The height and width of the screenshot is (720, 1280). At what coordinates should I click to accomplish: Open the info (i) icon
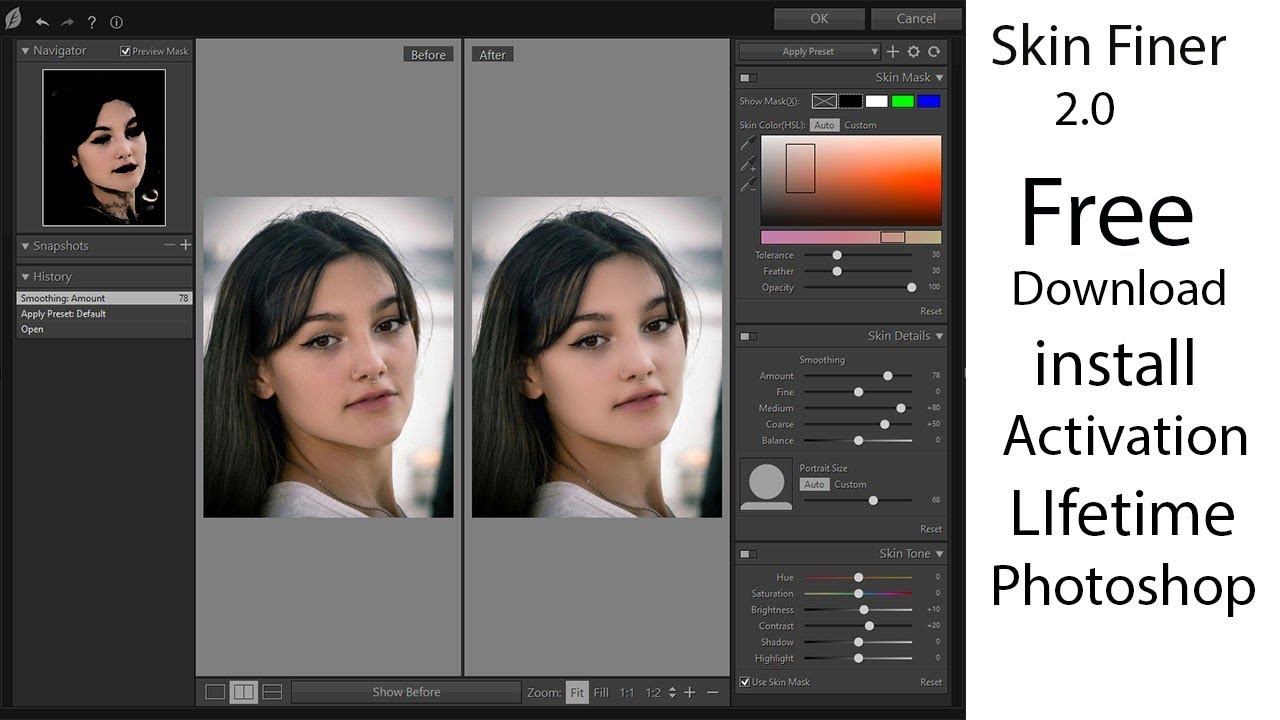[x=116, y=22]
